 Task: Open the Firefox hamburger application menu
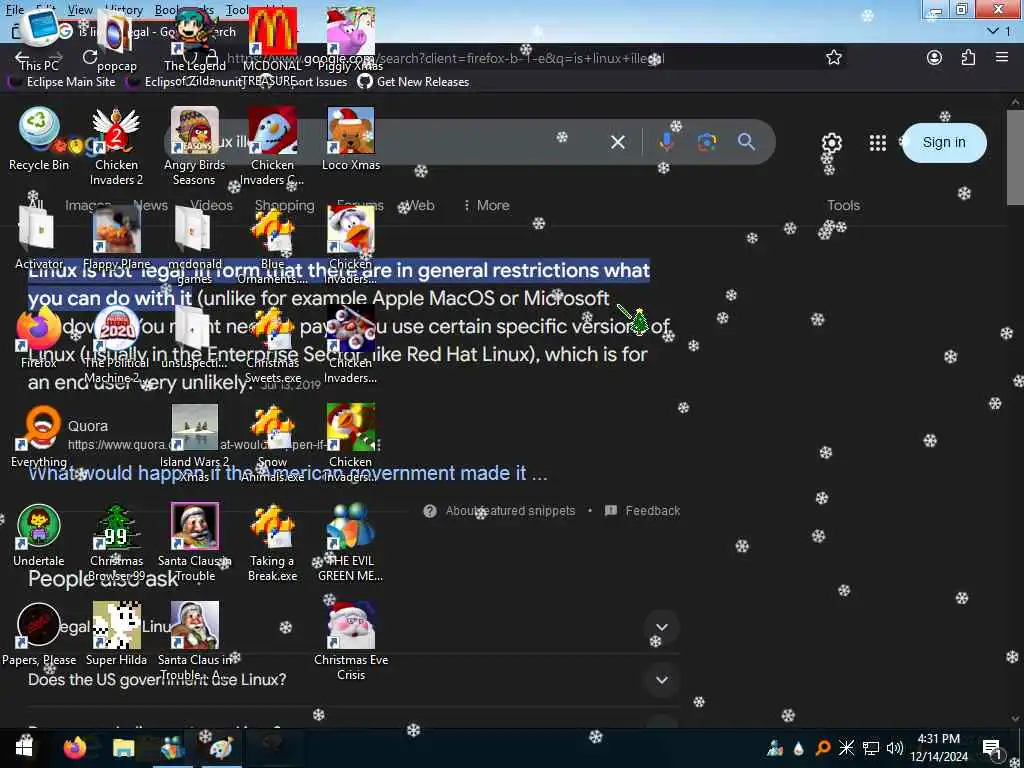click(x=1002, y=57)
